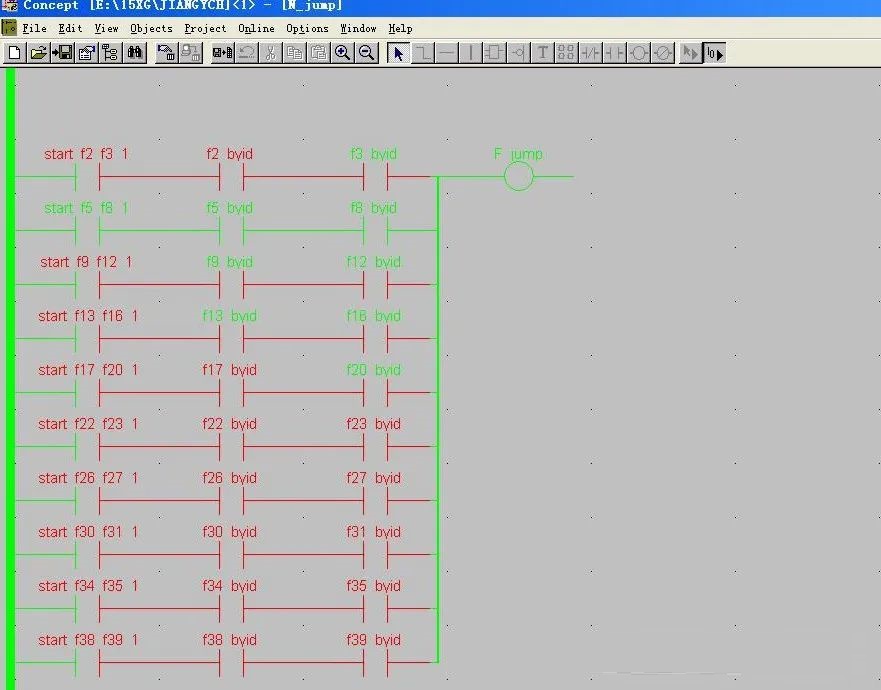Zoom out with the magnifier minus icon

[367, 53]
